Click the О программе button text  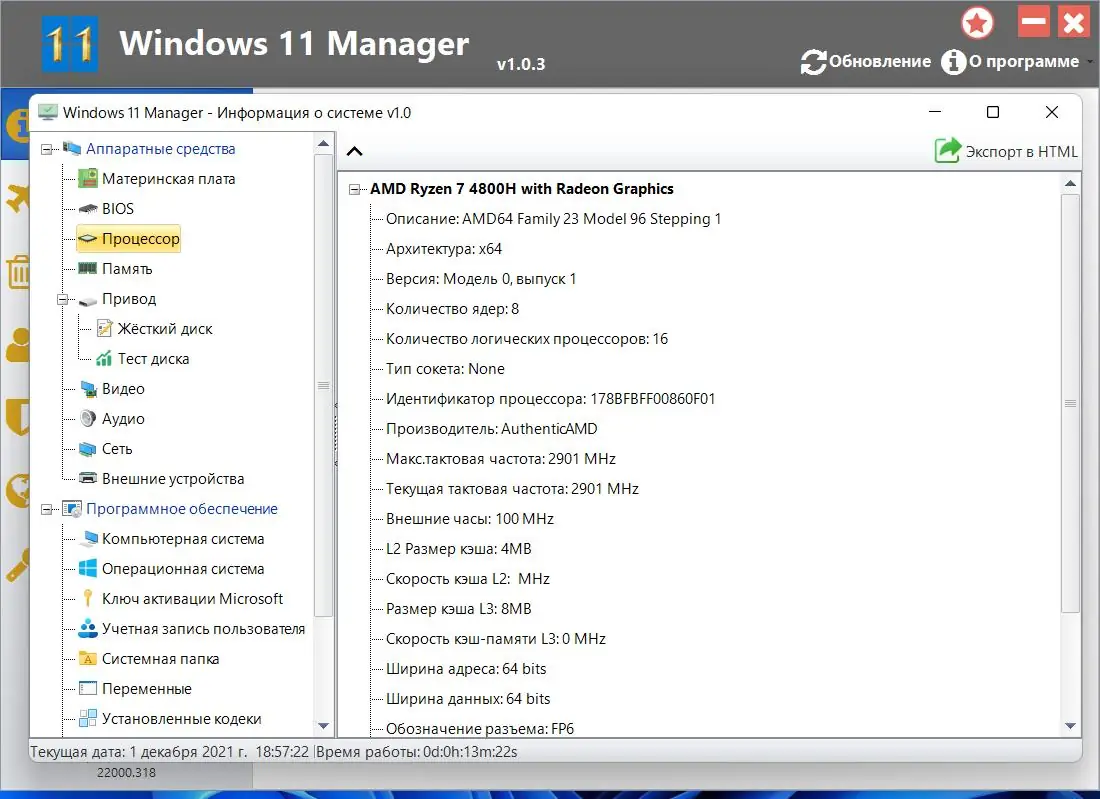click(1024, 62)
